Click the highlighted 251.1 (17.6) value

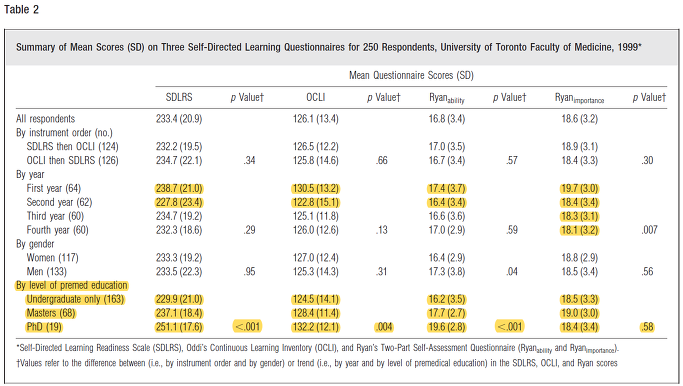click(x=179, y=327)
